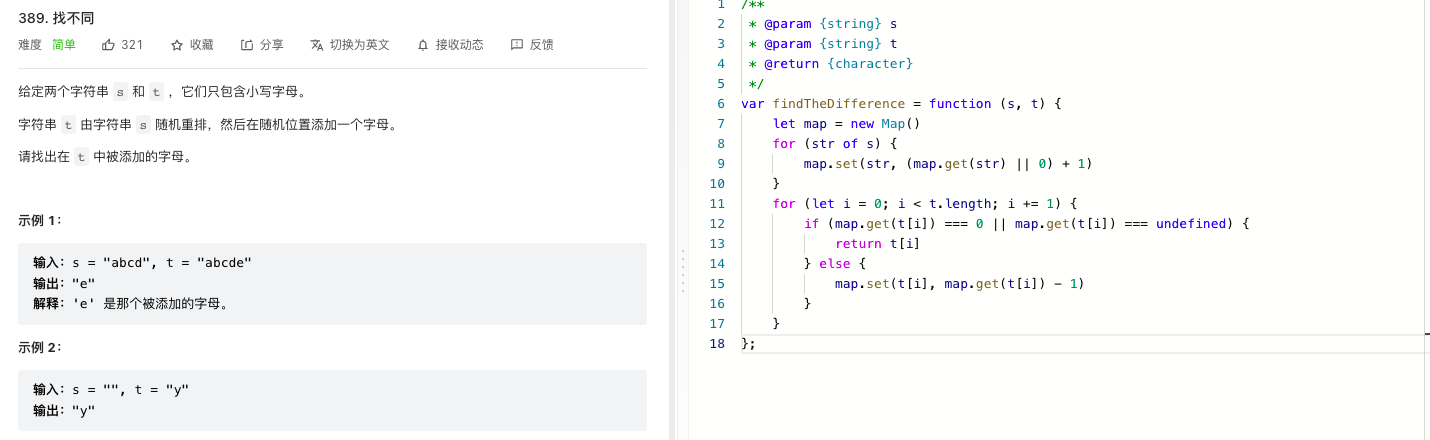Click line number 18 in the gutter
Screen dimensions: 1430x440
(x=716, y=344)
